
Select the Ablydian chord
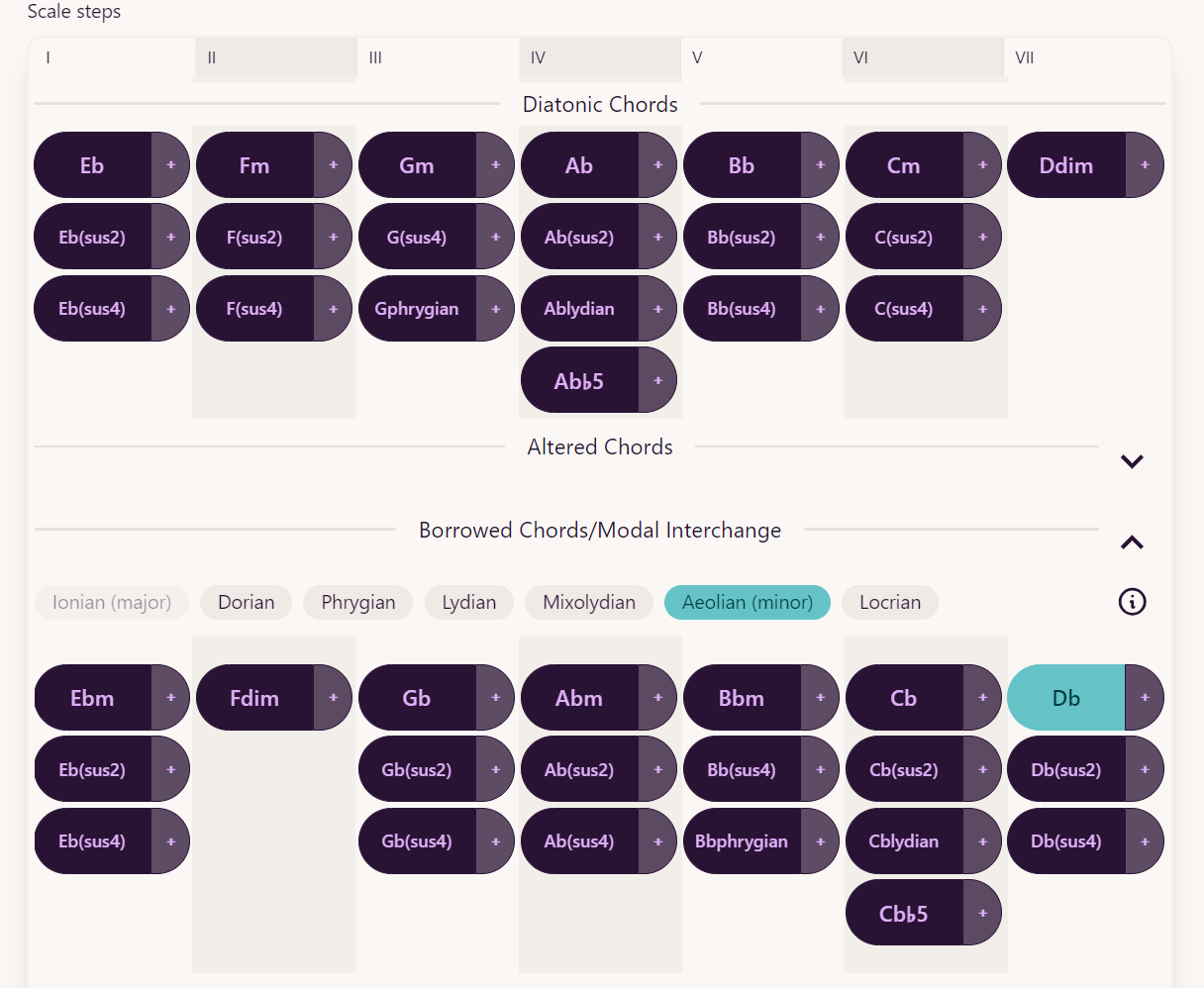[580, 309]
